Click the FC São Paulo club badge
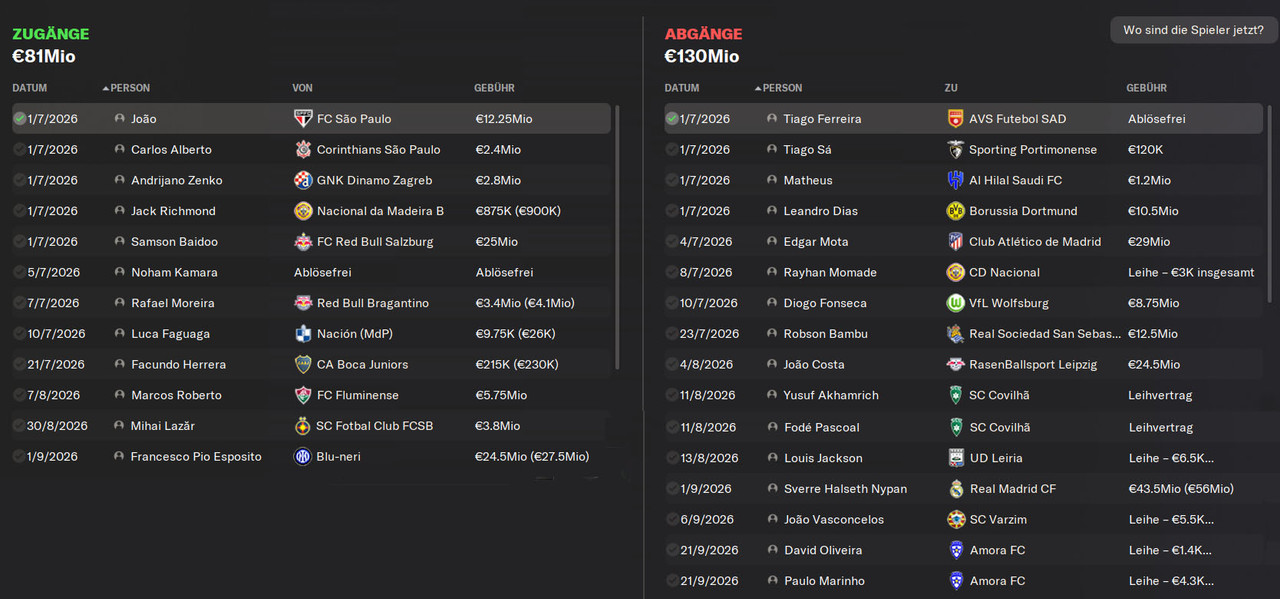1280x599 pixels. [x=303, y=119]
